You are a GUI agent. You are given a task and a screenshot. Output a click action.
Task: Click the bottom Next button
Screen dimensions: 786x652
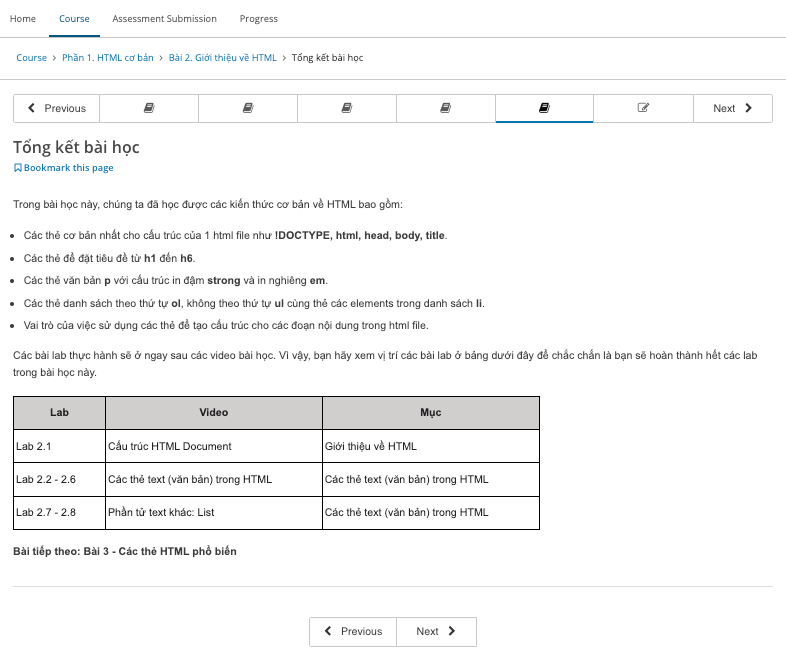436,631
